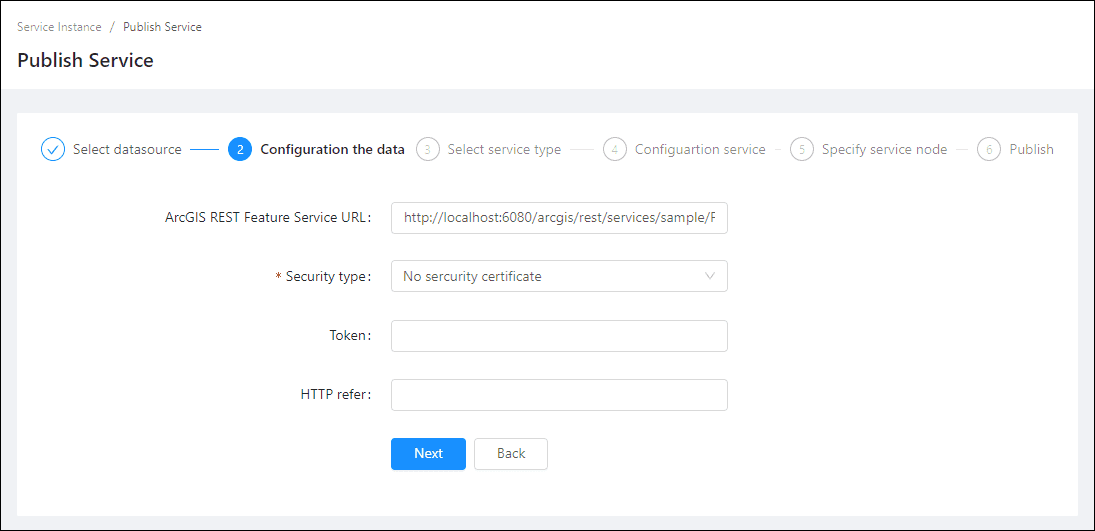Click the step 6 number circle
Image resolution: width=1095 pixels, height=531 pixels.
989,149
